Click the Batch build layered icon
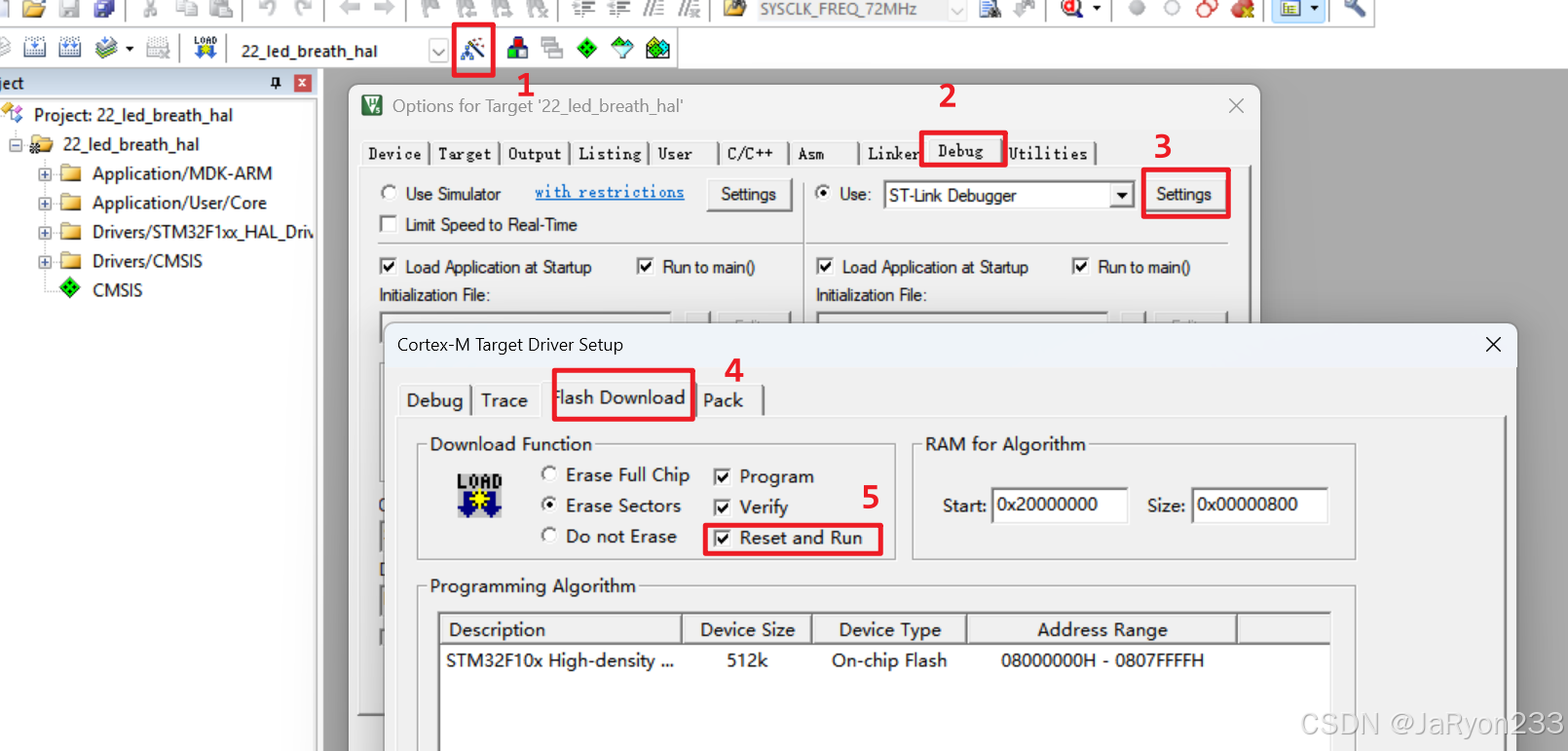Viewport: 1568px width, 751px height. coord(105,48)
